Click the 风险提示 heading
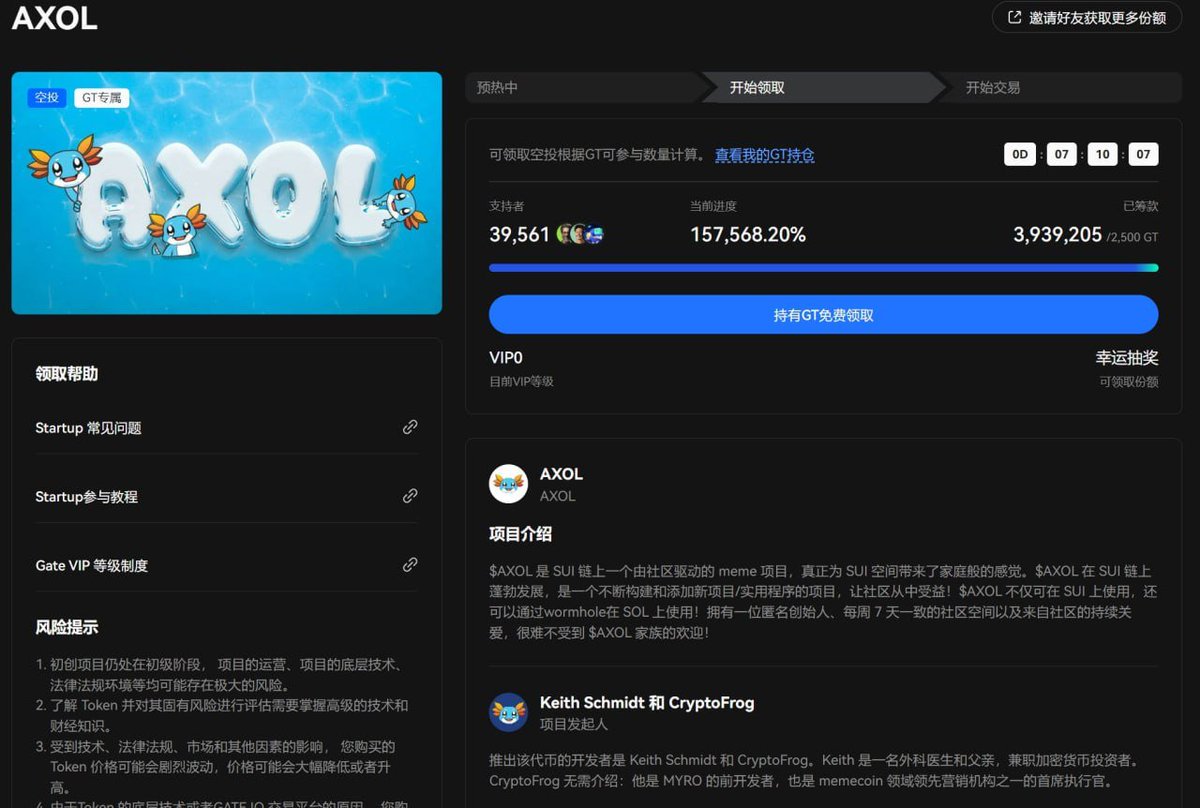The width and height of the screenshot is (1200, 808). (67, 628)
